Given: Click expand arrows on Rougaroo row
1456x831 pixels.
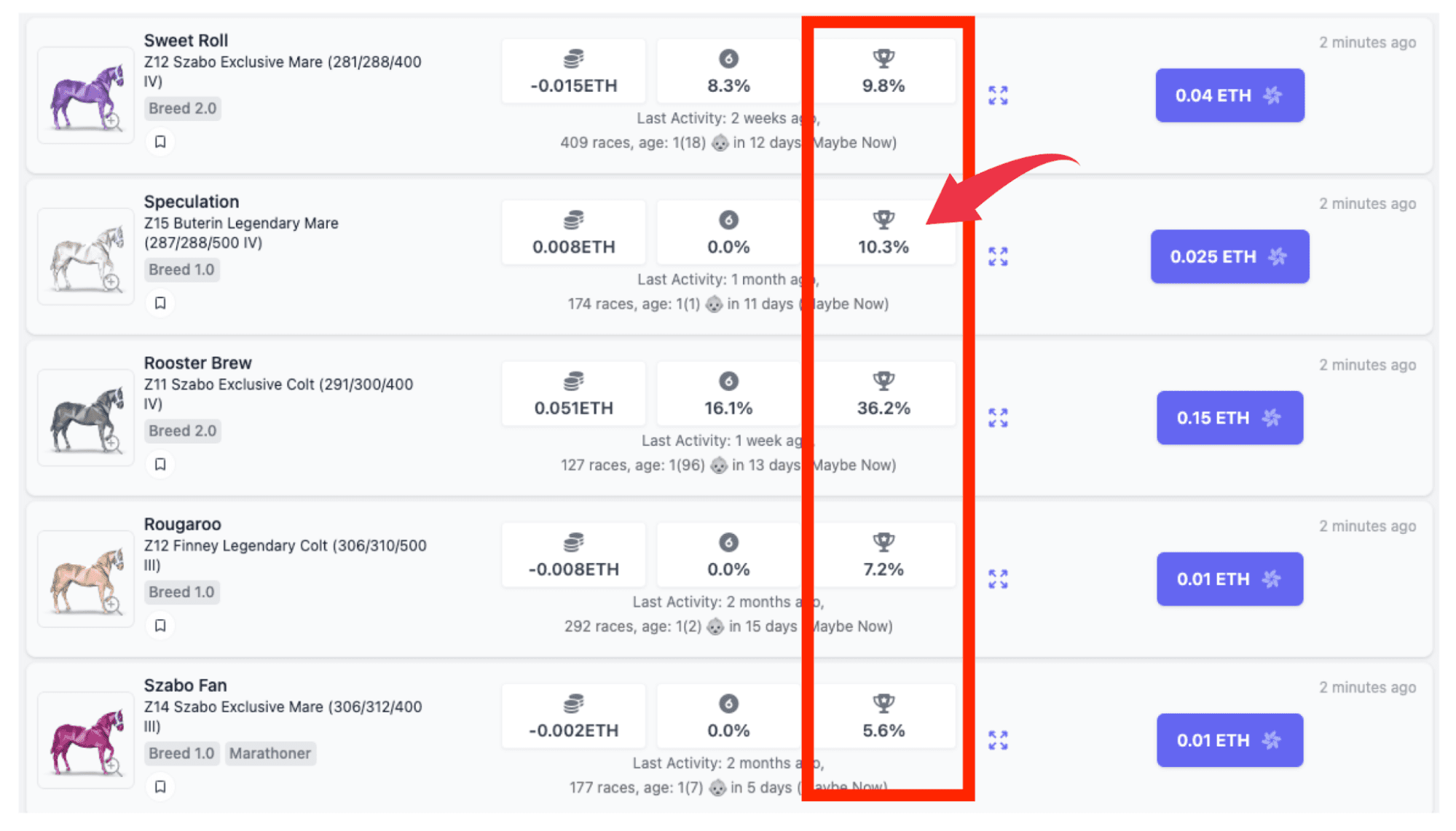Looking at the screenshot, I should [998, 579].
